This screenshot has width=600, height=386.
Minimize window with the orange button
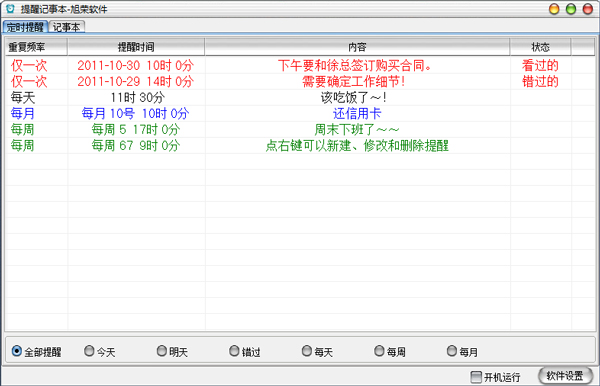point(554,9)
